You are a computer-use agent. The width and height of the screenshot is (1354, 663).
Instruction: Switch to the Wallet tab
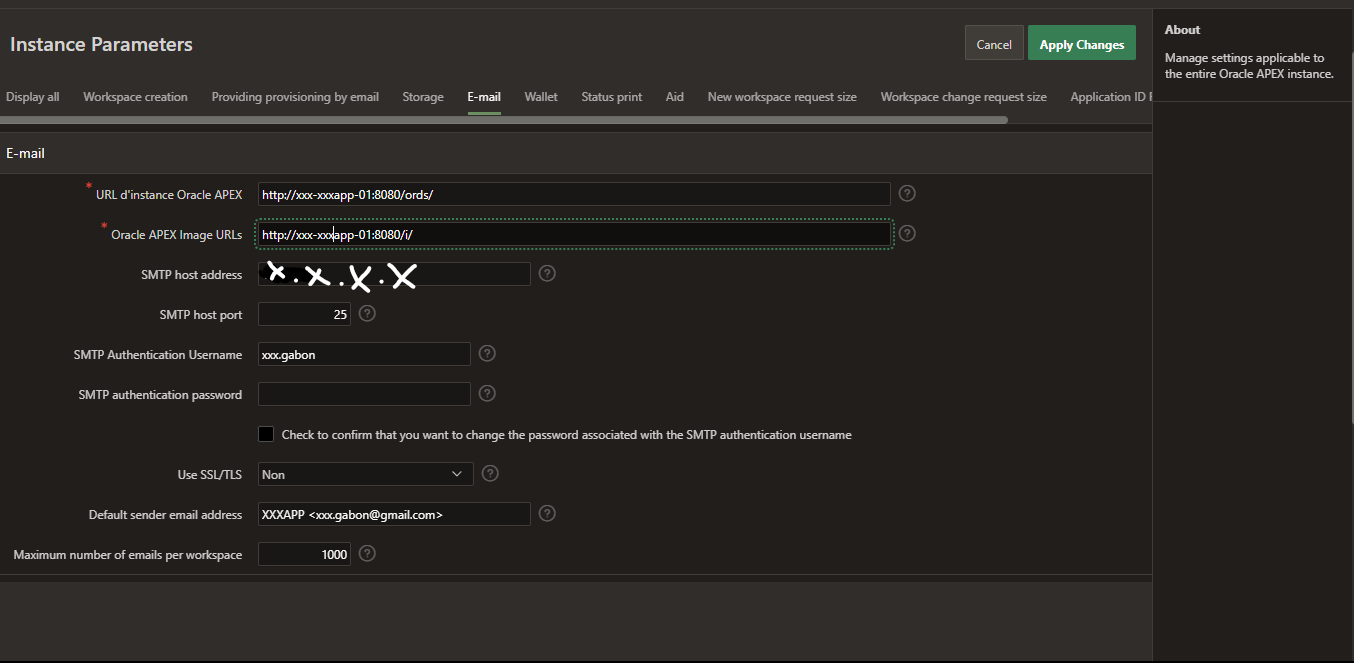tap(541, 97)
